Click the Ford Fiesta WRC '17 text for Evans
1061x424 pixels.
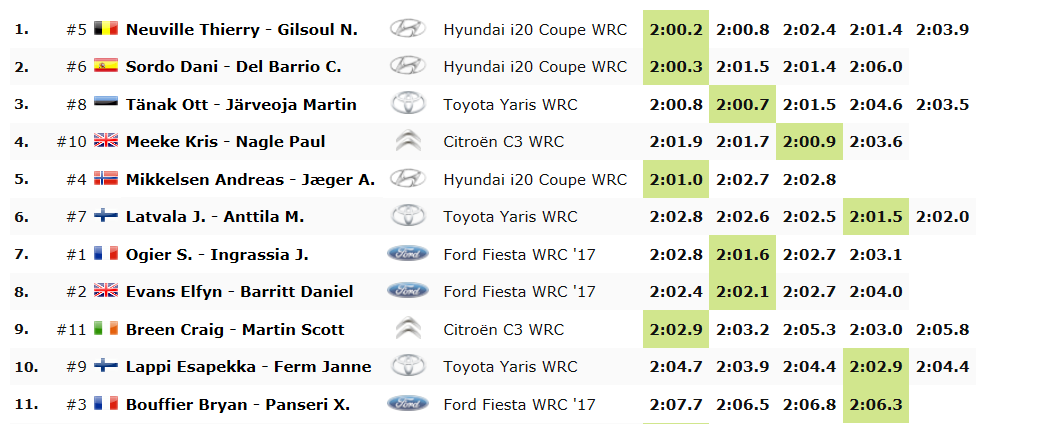[x=519, y=292]
